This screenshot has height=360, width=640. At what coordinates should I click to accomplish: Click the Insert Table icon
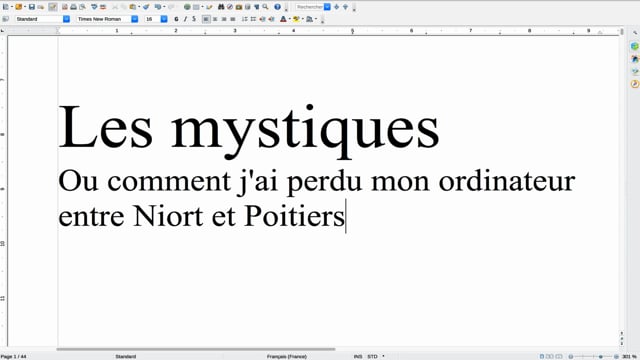pos(196,7)
